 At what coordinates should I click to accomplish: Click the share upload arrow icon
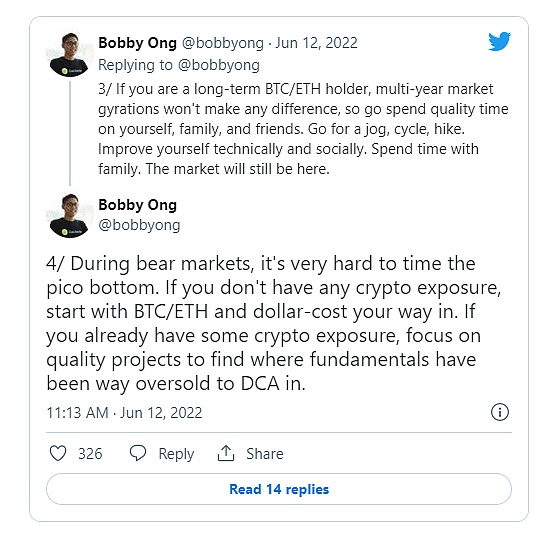pyautogui.click(x=226, y=453)
